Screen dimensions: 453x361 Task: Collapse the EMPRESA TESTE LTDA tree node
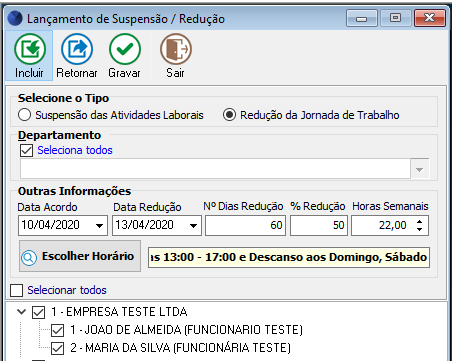pyautogui.click(x=22, y=312)
